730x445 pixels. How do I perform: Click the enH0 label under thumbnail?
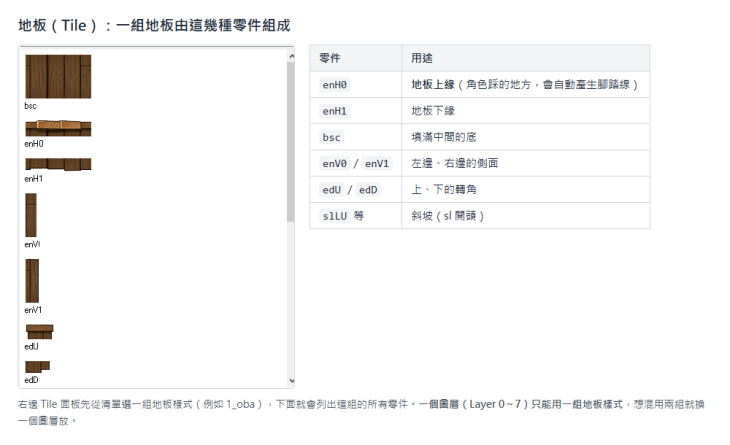click(x=34, y=144)
